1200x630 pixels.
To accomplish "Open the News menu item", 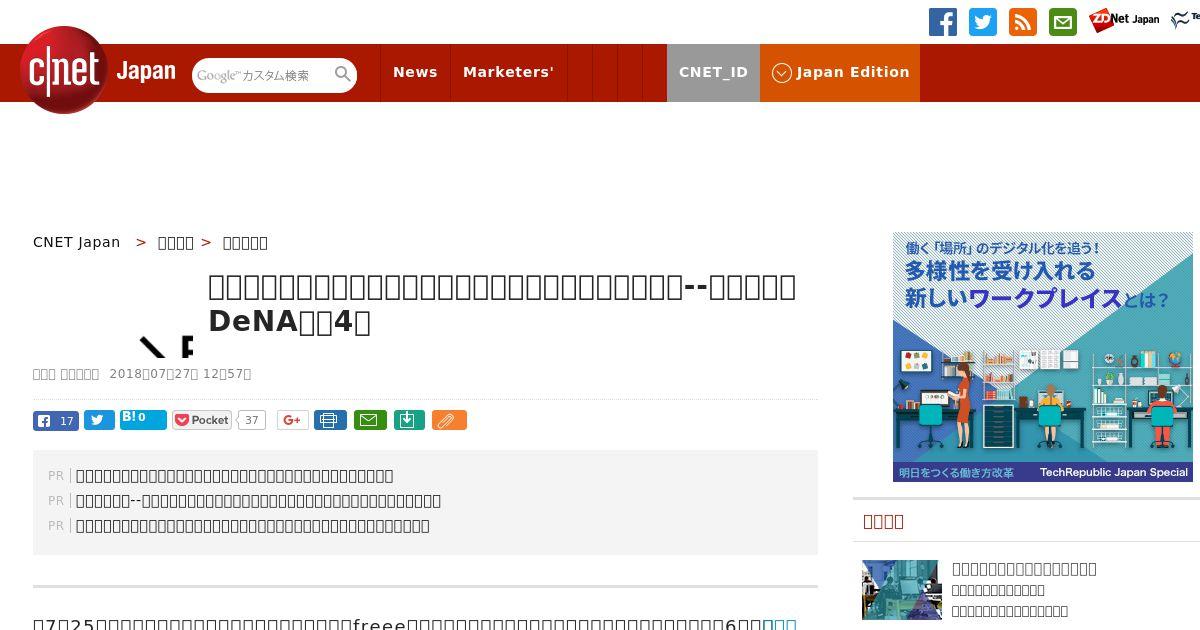I will pyautogui.click(x=415, y=72).
